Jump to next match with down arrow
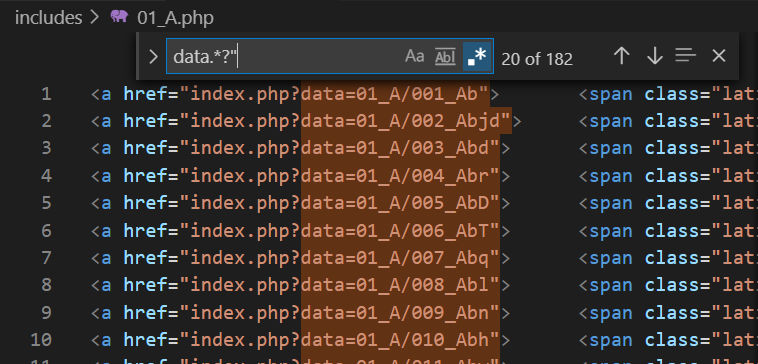The width and height of the screenshot is (758, 364). tap(655, 57)
